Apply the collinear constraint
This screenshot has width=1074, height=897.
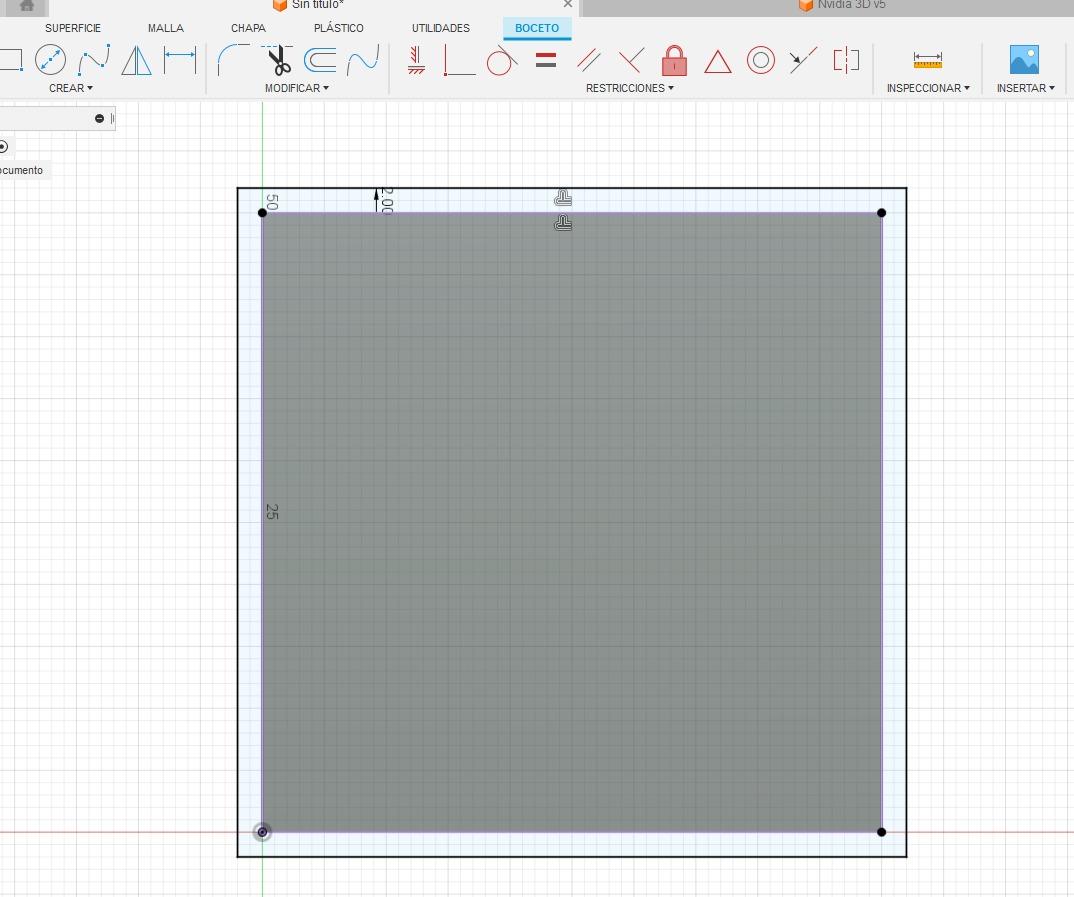point(803,60)
